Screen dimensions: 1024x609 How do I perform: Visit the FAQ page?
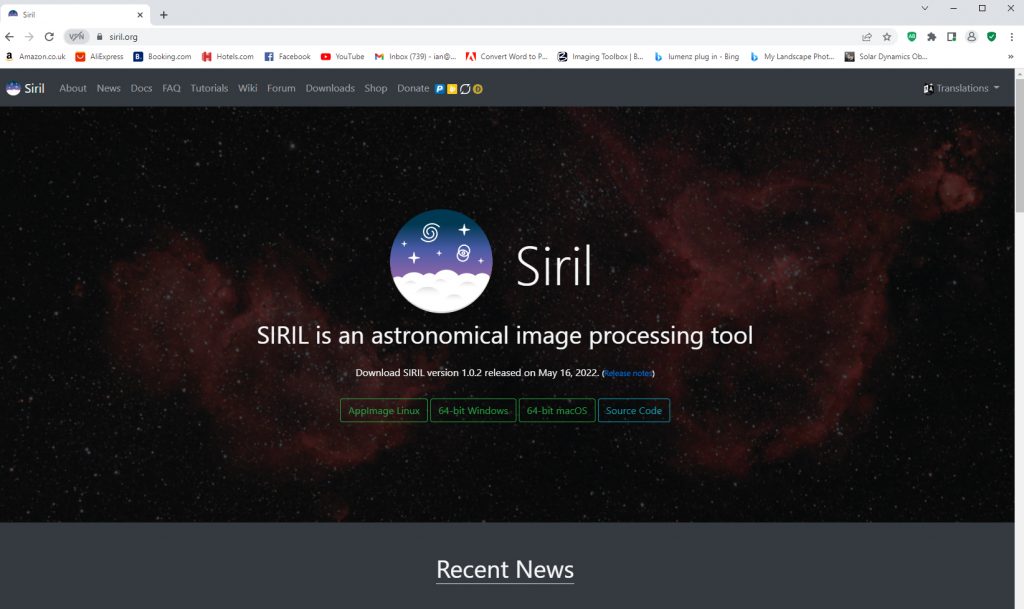[x=171, y=88]
